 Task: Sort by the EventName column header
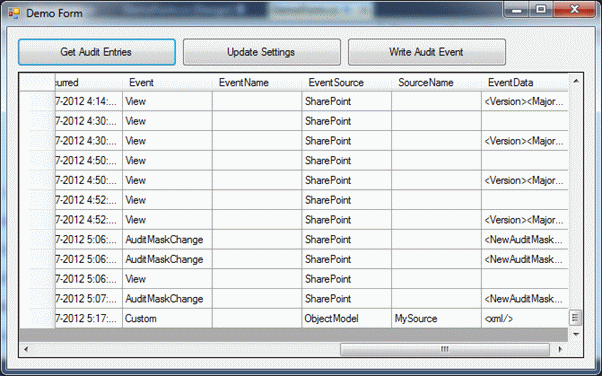257,82
